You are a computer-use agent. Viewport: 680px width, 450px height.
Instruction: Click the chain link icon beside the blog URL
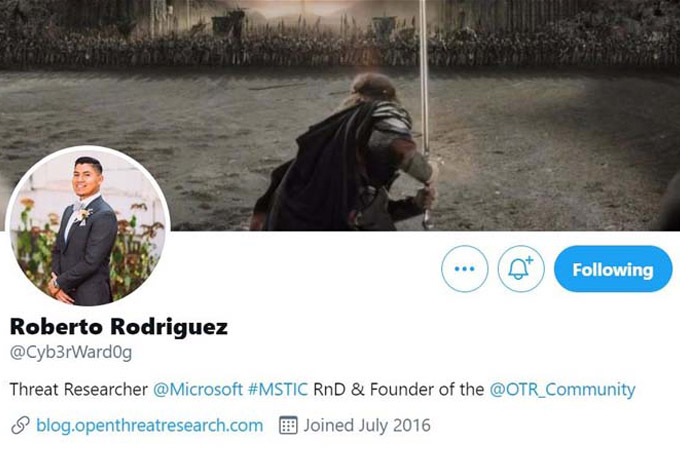(x=20, y=425)
